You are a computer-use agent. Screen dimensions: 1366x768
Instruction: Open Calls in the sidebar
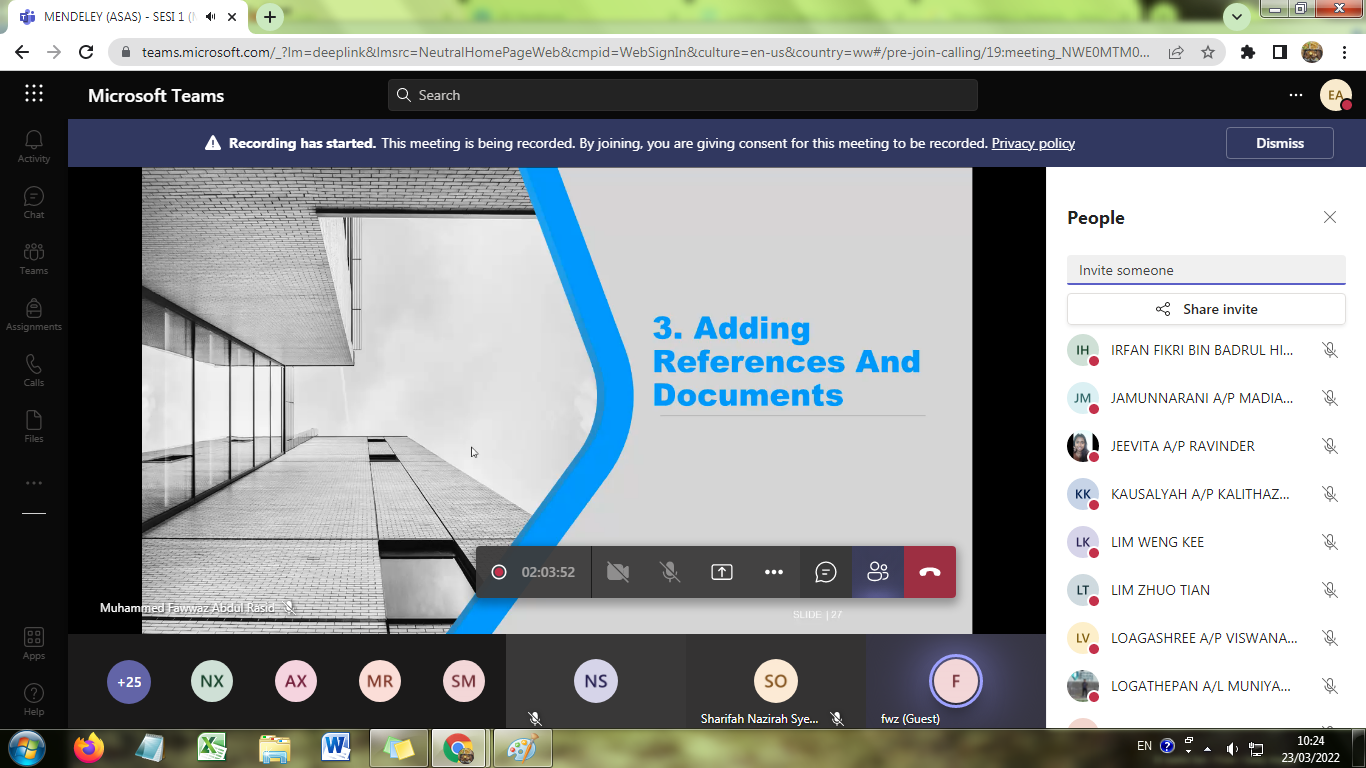click(34, 371)
